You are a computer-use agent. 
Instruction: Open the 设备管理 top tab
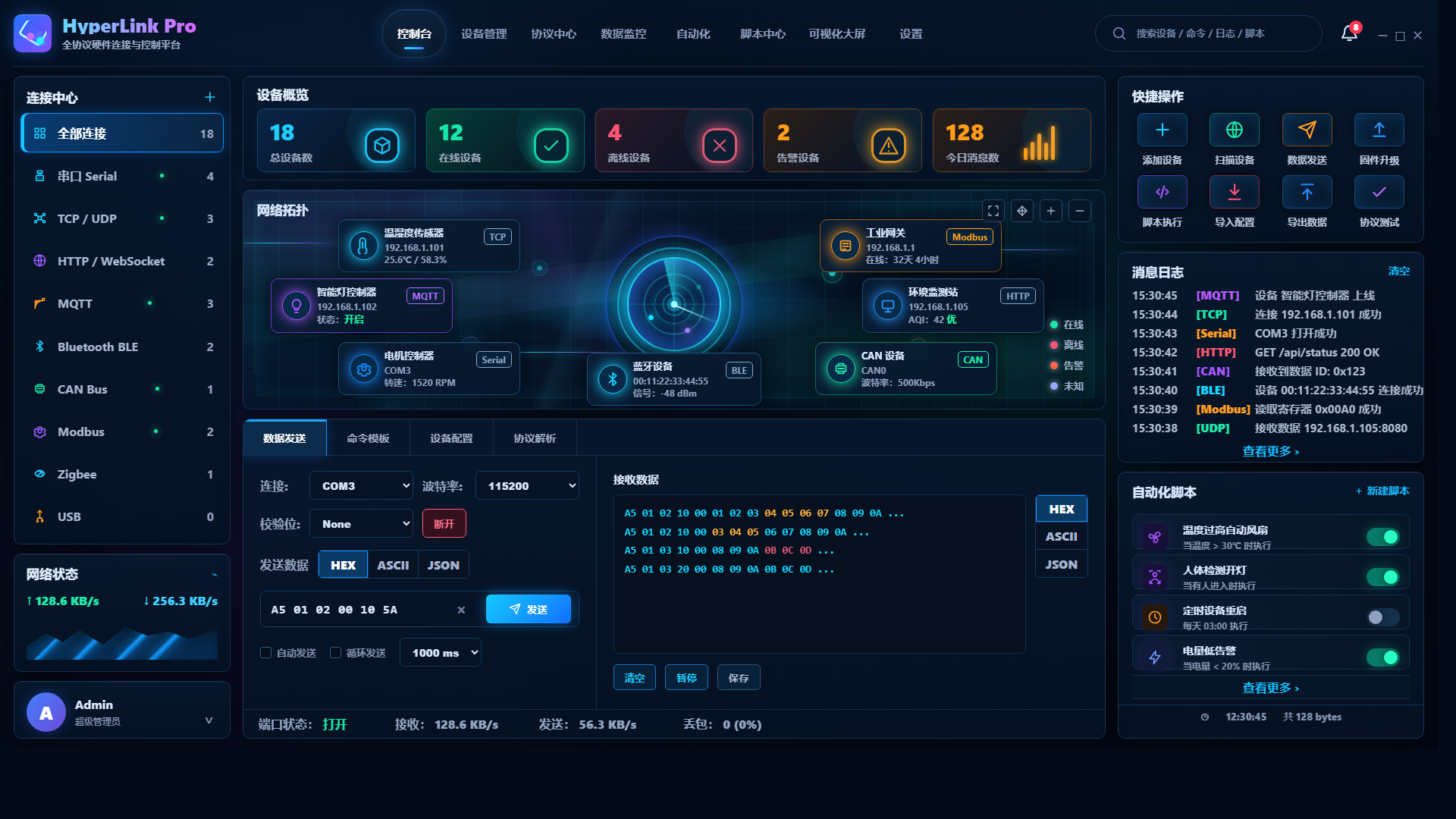click(x=484, y=33)
